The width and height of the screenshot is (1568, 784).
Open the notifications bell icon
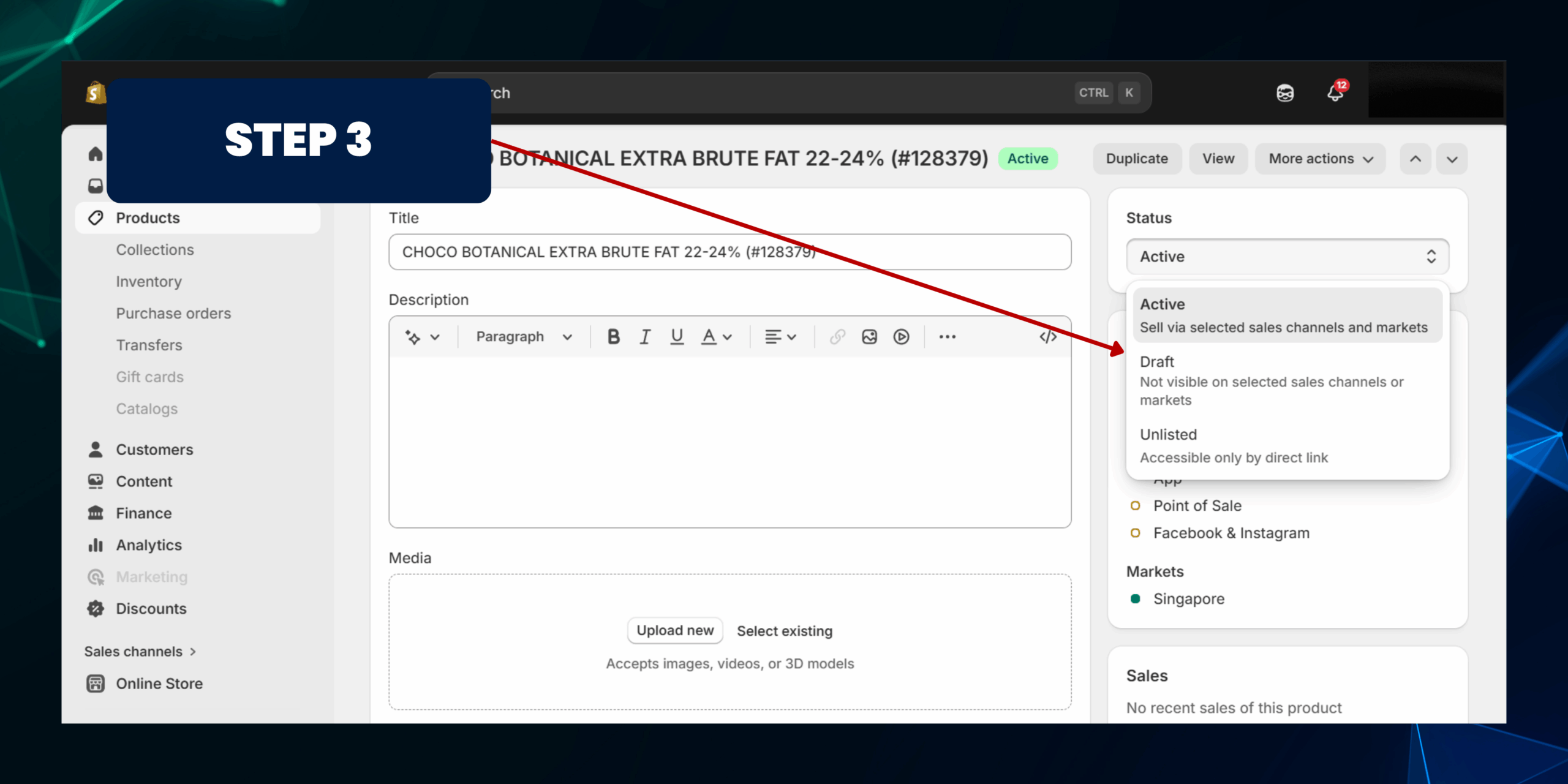(1335, 93)
